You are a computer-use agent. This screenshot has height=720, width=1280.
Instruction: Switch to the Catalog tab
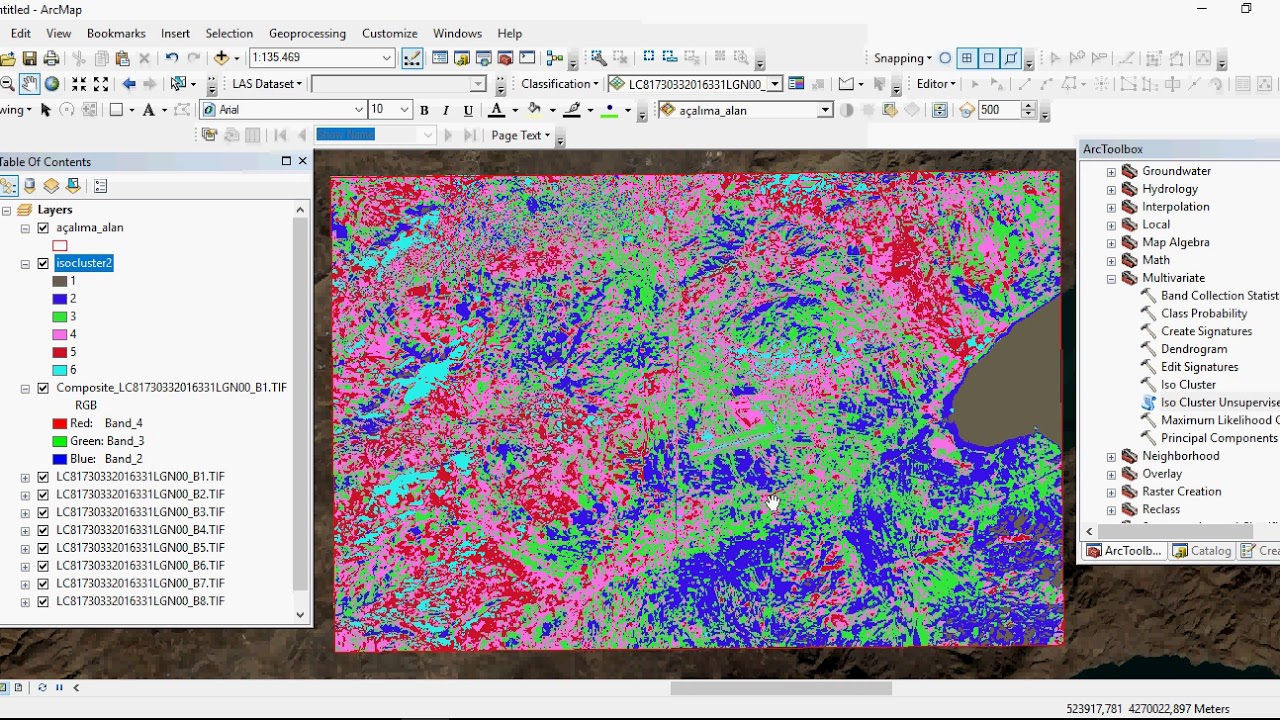pyautogui.click(x=1202, y=551)
